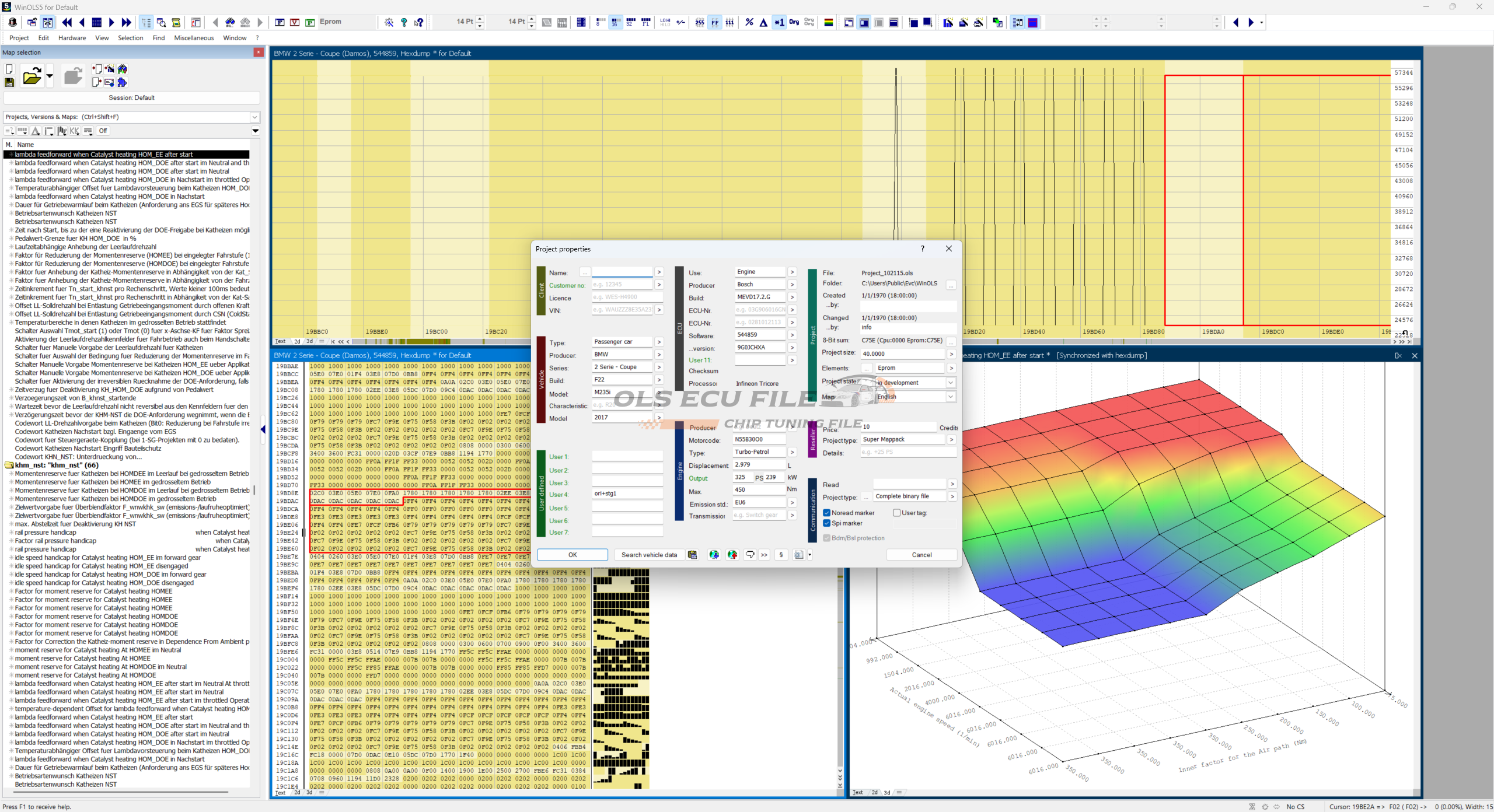
Task: Click the percent difference toolbar icon
Action: click(x=749, y=22)
